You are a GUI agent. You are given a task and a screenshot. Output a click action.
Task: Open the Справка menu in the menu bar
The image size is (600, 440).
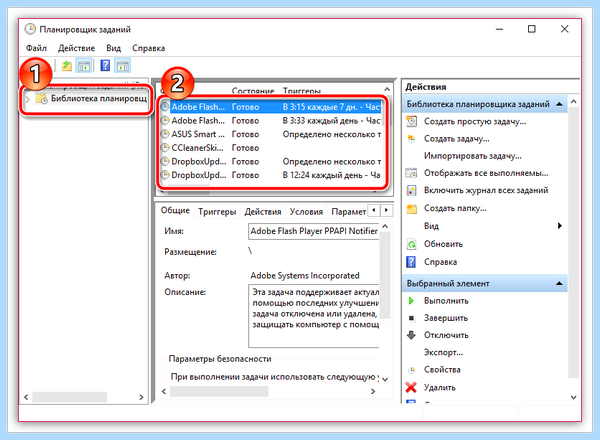(148, 48)
